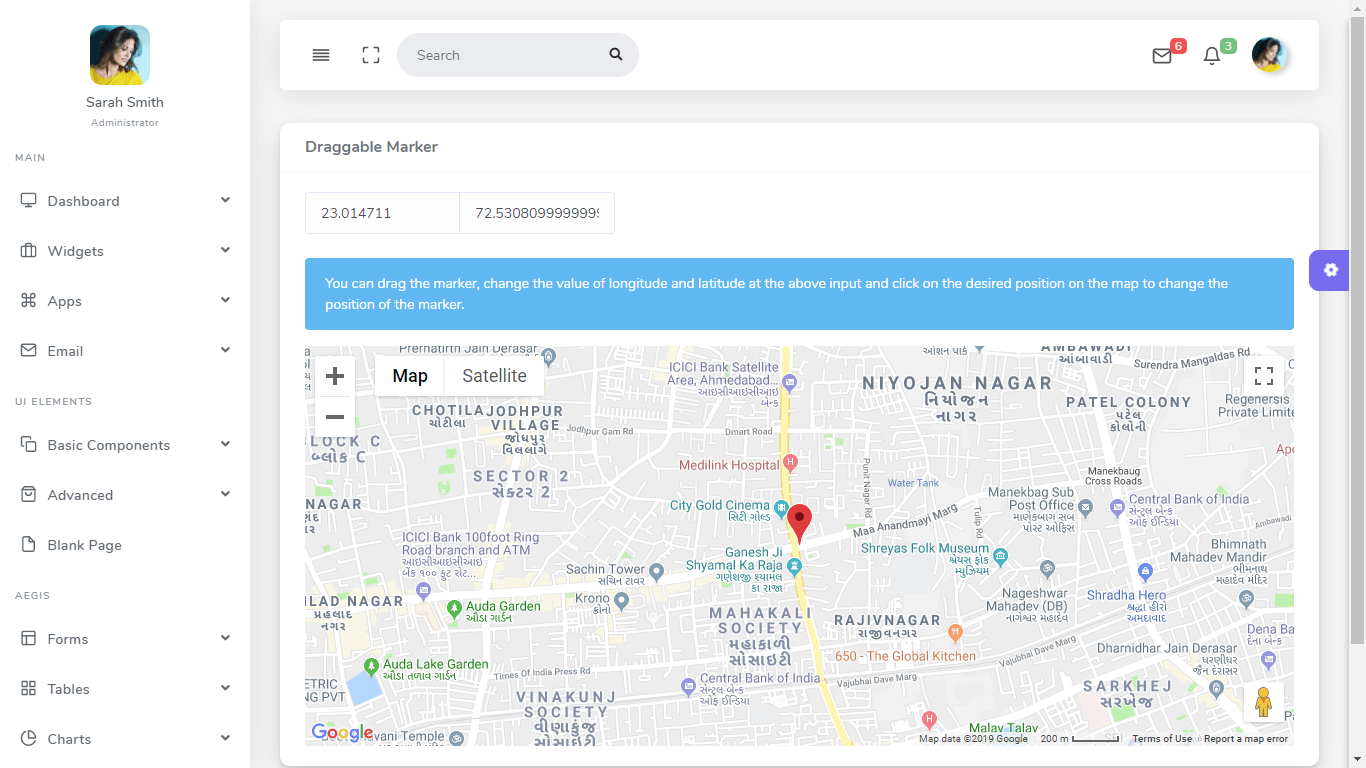Click the sidebar profile photo
The height and width of the screenshot is (768, 1366).
(120, 55)
